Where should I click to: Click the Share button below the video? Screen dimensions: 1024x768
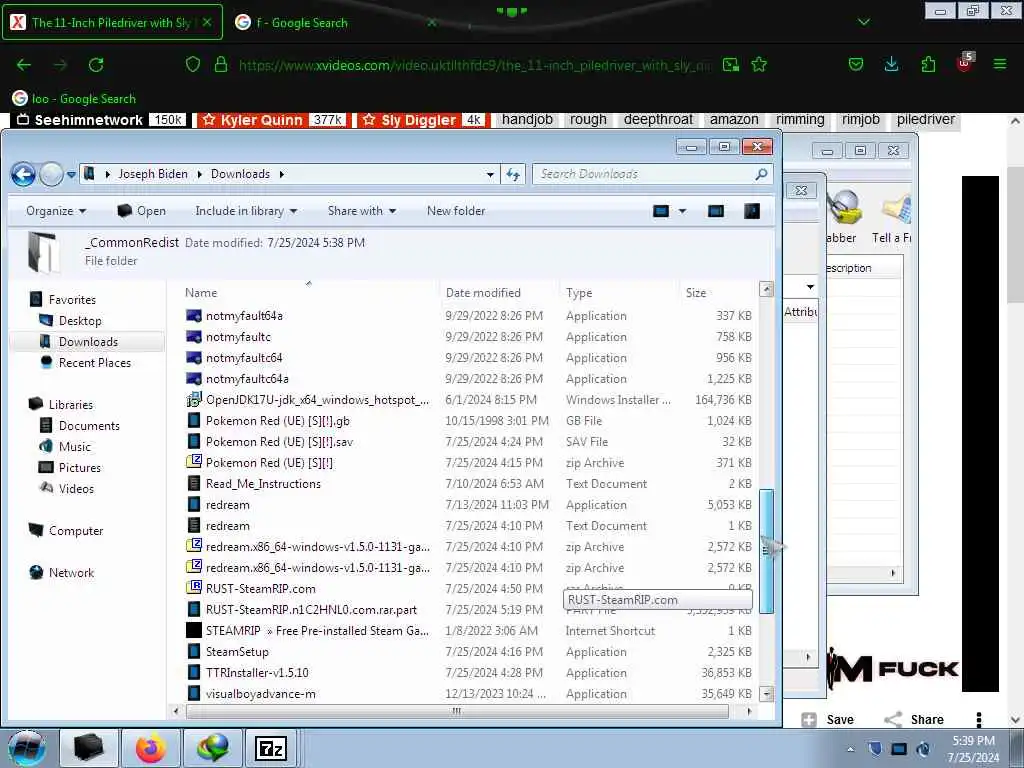[914, 720]
